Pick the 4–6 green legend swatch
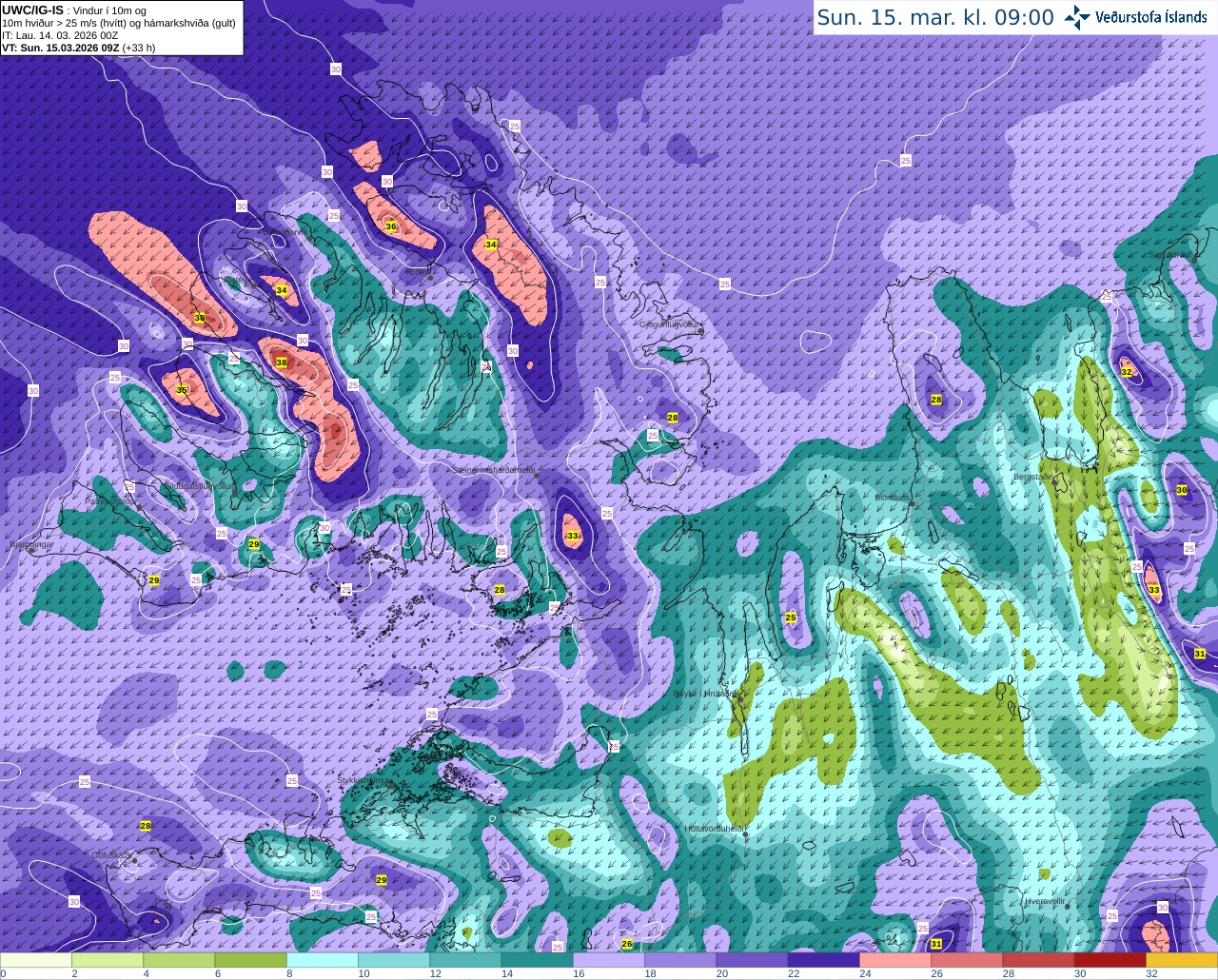 (x=179, y=960)
